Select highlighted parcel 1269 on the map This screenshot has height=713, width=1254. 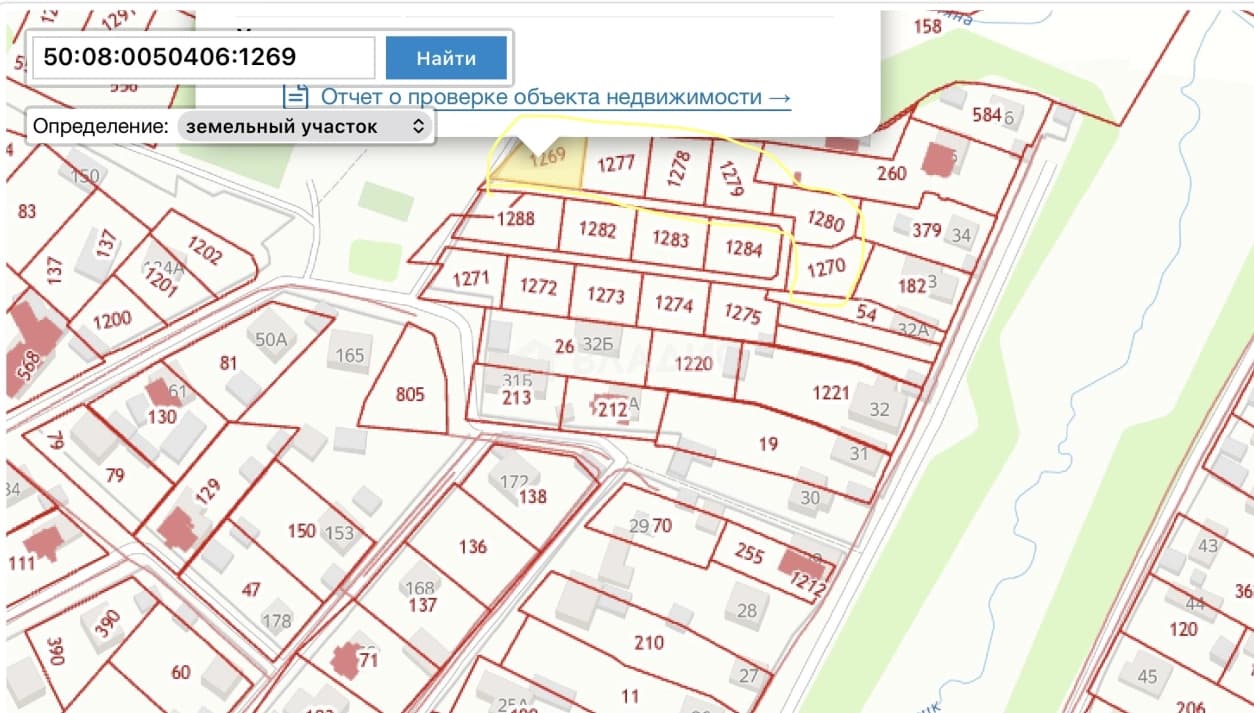(547, 156)
